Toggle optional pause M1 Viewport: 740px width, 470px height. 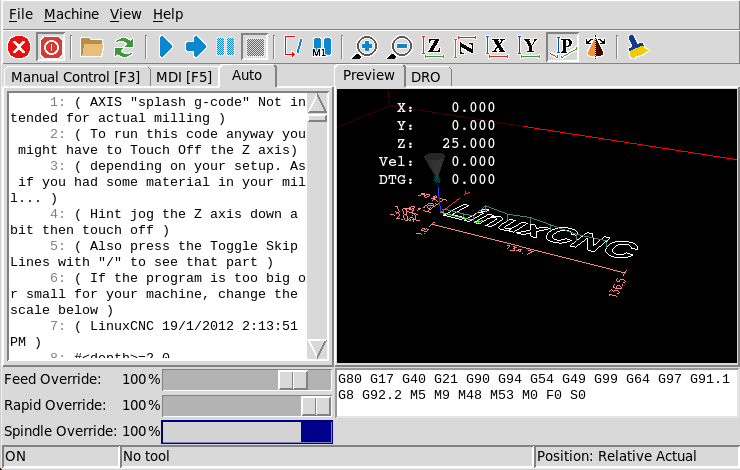322,47
